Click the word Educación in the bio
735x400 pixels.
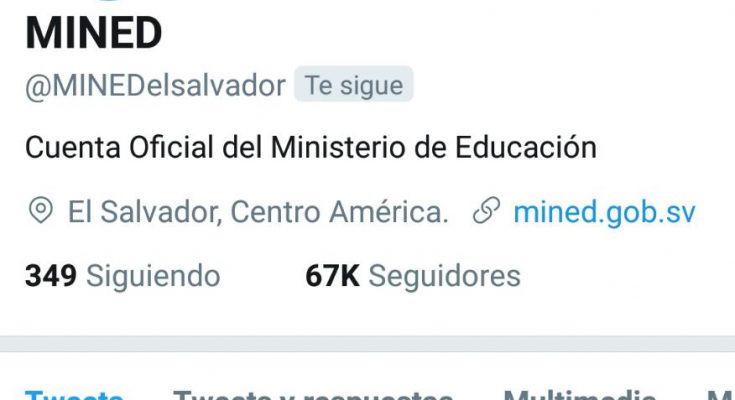click(526, 147)
